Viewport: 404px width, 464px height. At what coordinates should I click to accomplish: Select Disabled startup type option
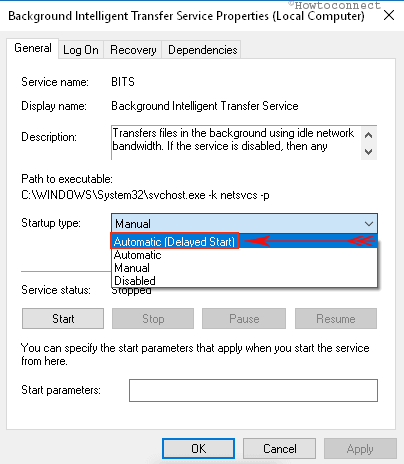click(244, 281)
